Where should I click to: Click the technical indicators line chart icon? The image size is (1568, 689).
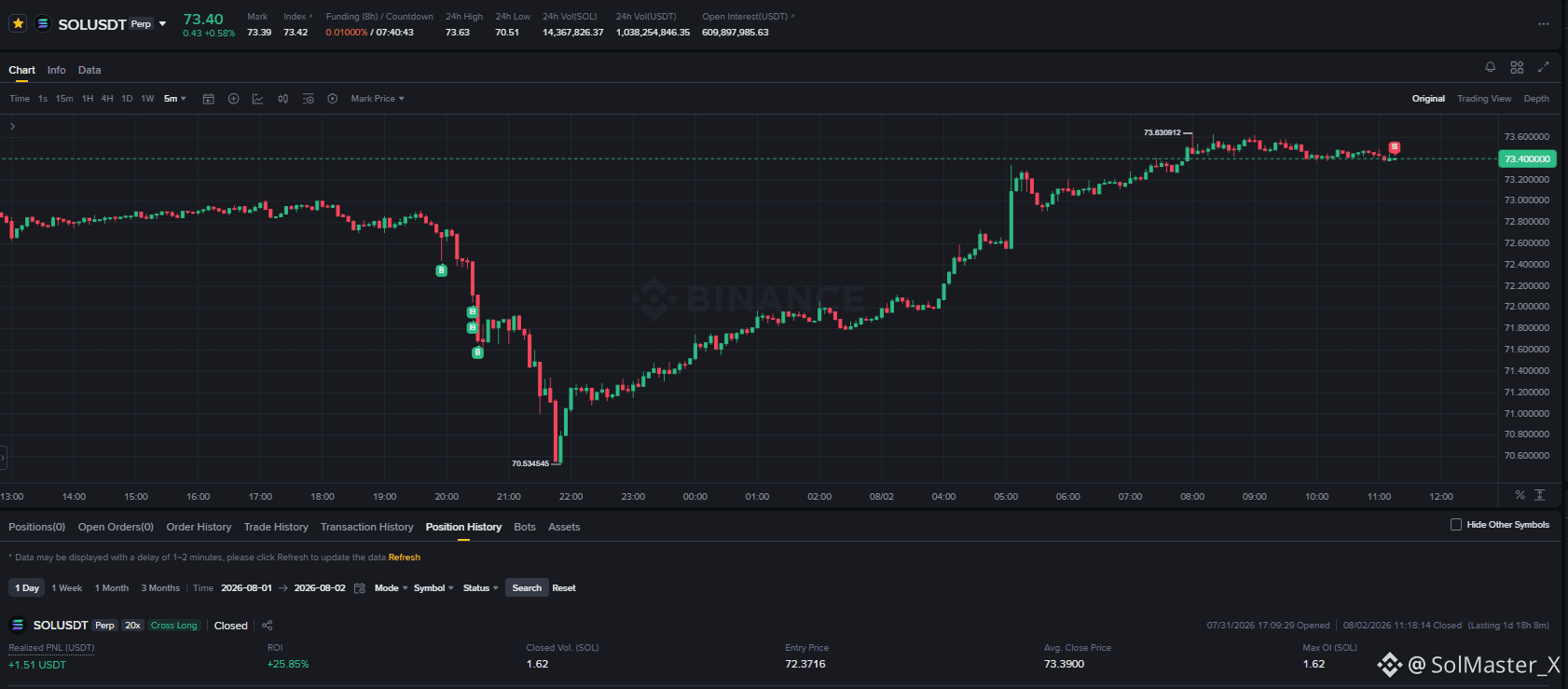pyautogui.click(x=257, y=99)
